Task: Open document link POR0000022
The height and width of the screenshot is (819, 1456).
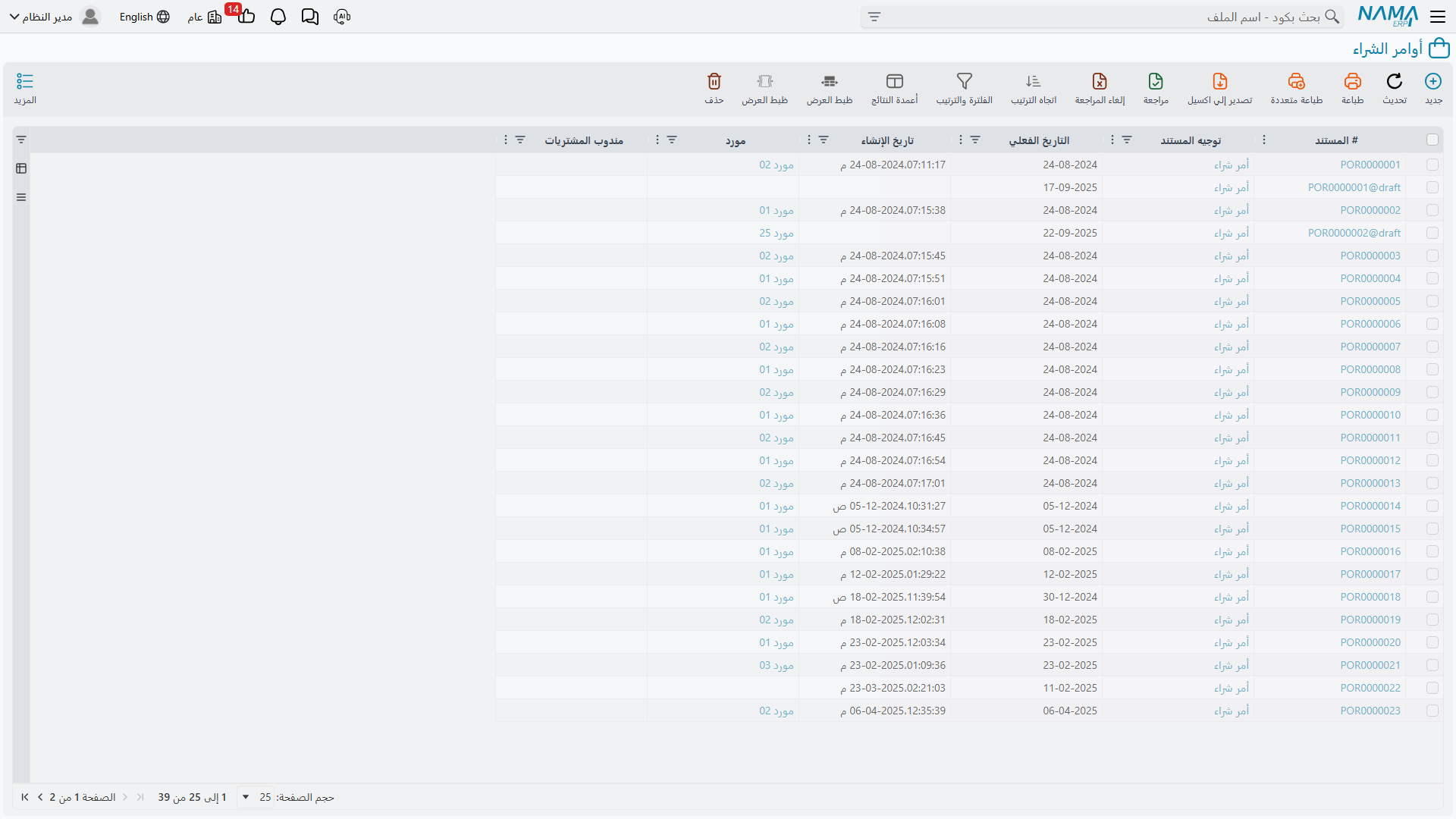Action: 1370,688
